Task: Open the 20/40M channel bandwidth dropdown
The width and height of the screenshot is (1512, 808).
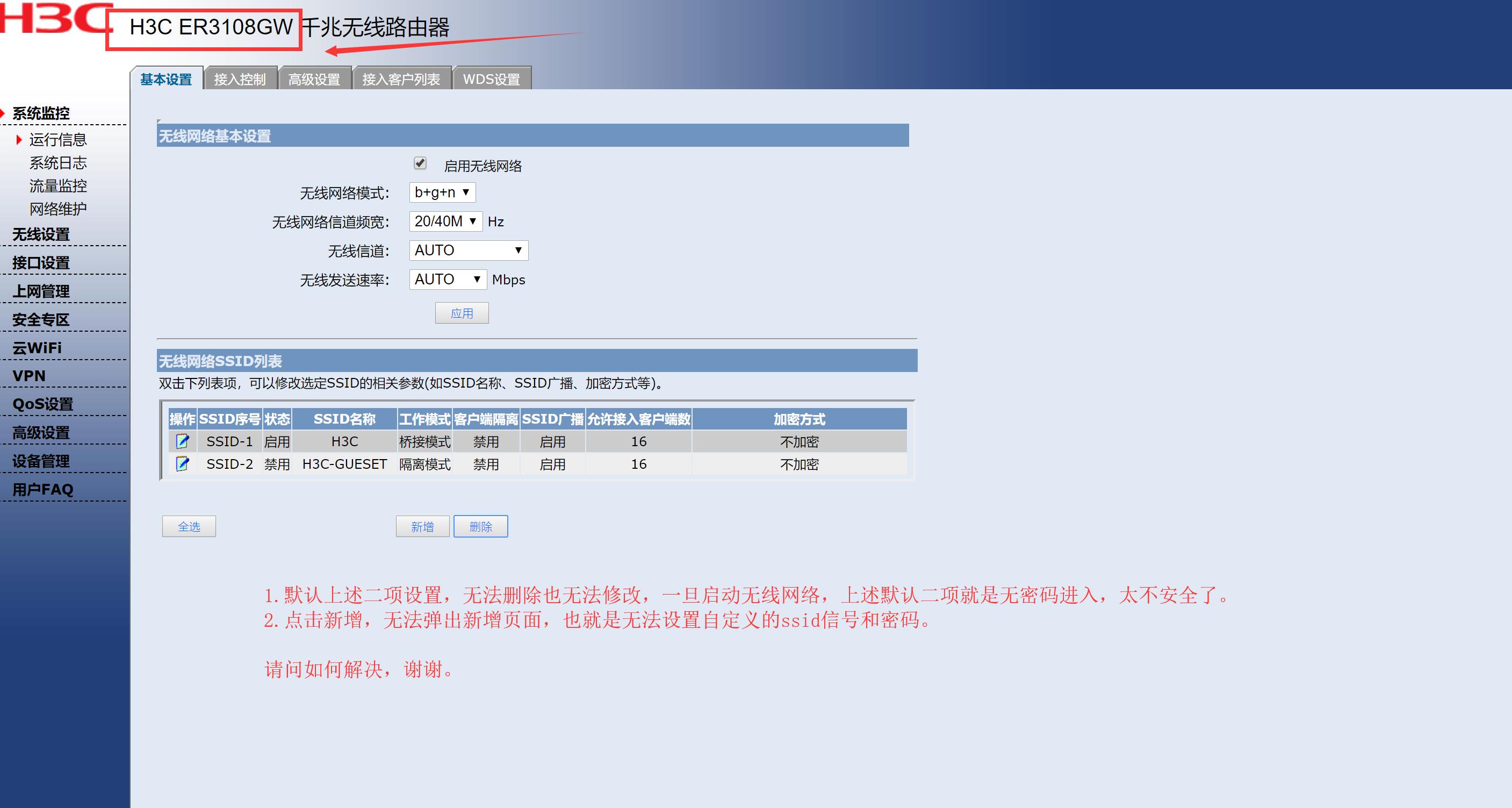Action: 445,221
